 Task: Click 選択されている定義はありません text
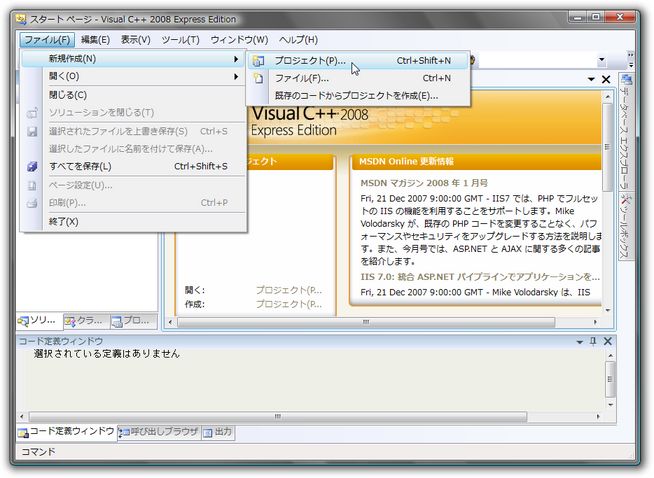(107, 354)
